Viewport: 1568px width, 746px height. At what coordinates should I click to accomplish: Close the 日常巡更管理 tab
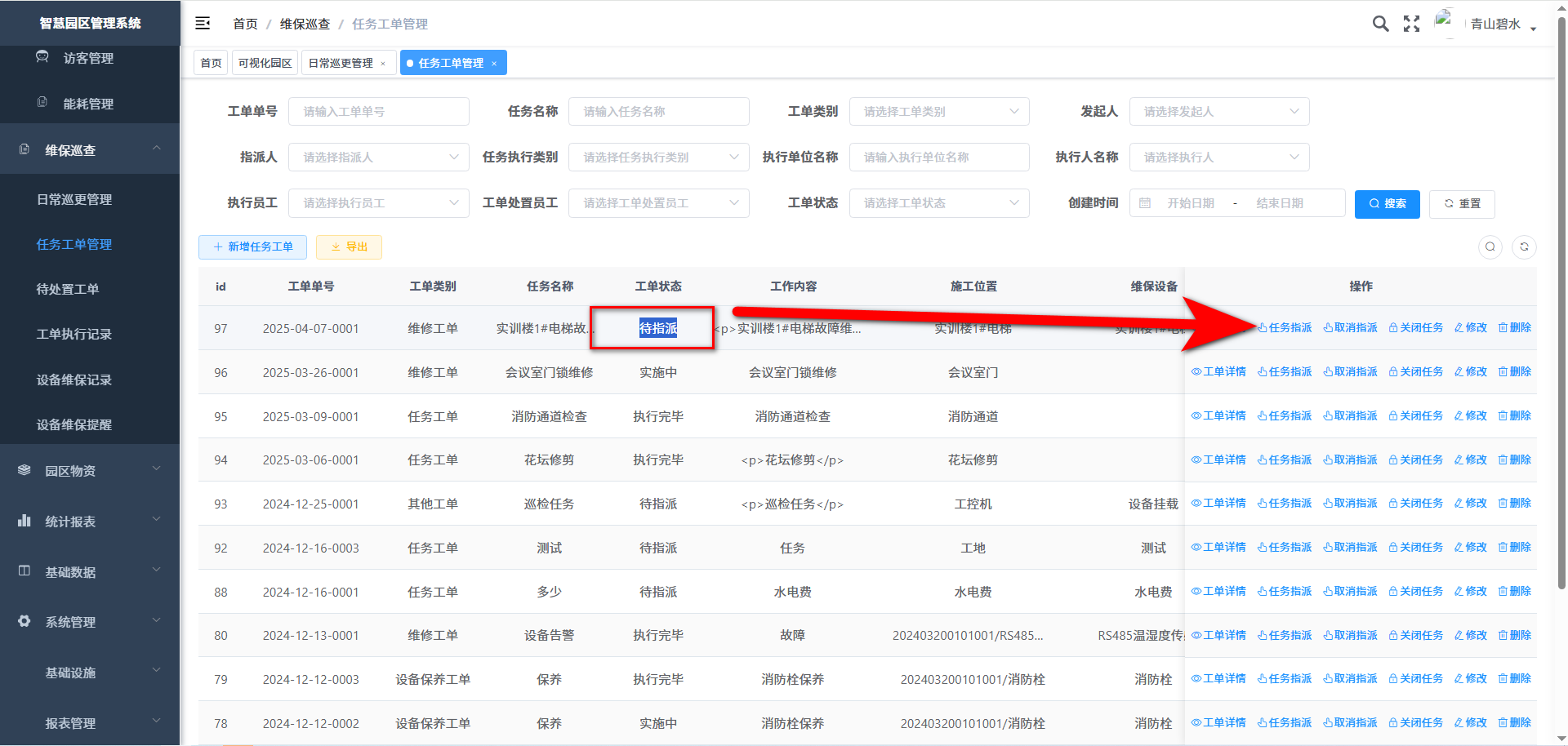tap(383, 64)
